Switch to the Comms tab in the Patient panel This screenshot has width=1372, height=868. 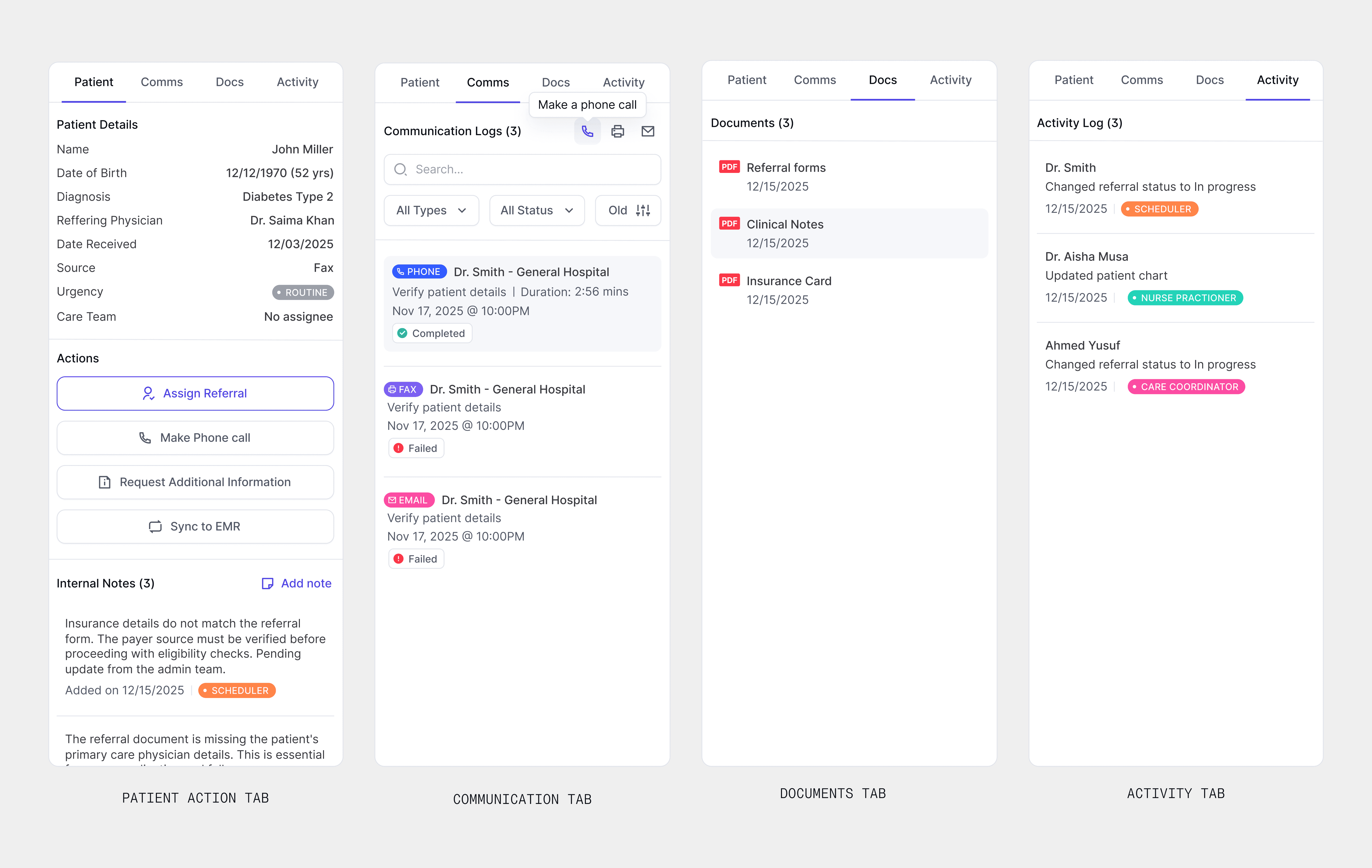pos(162,82)
